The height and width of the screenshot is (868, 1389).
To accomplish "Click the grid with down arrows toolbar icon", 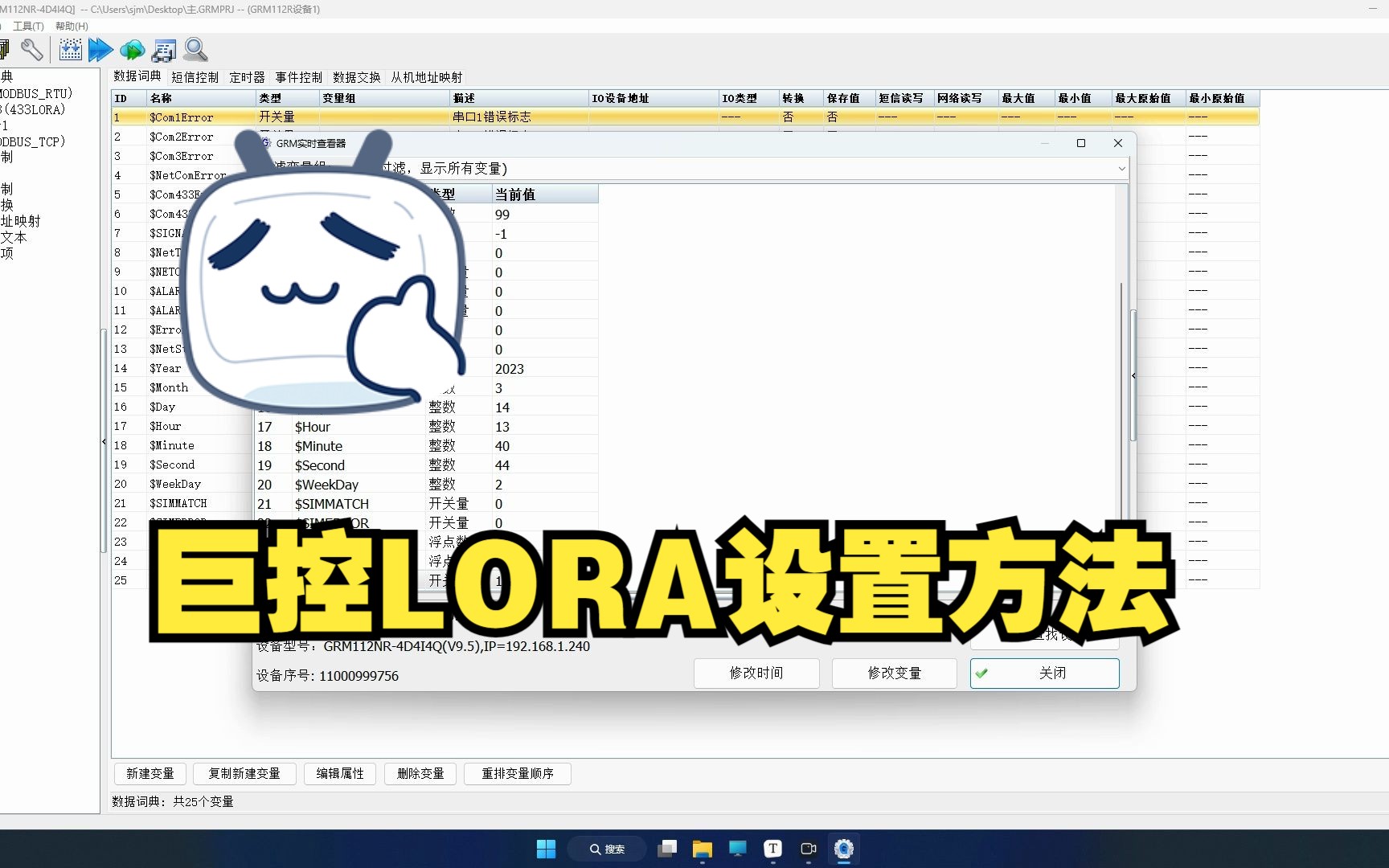I will pos(71,50).
